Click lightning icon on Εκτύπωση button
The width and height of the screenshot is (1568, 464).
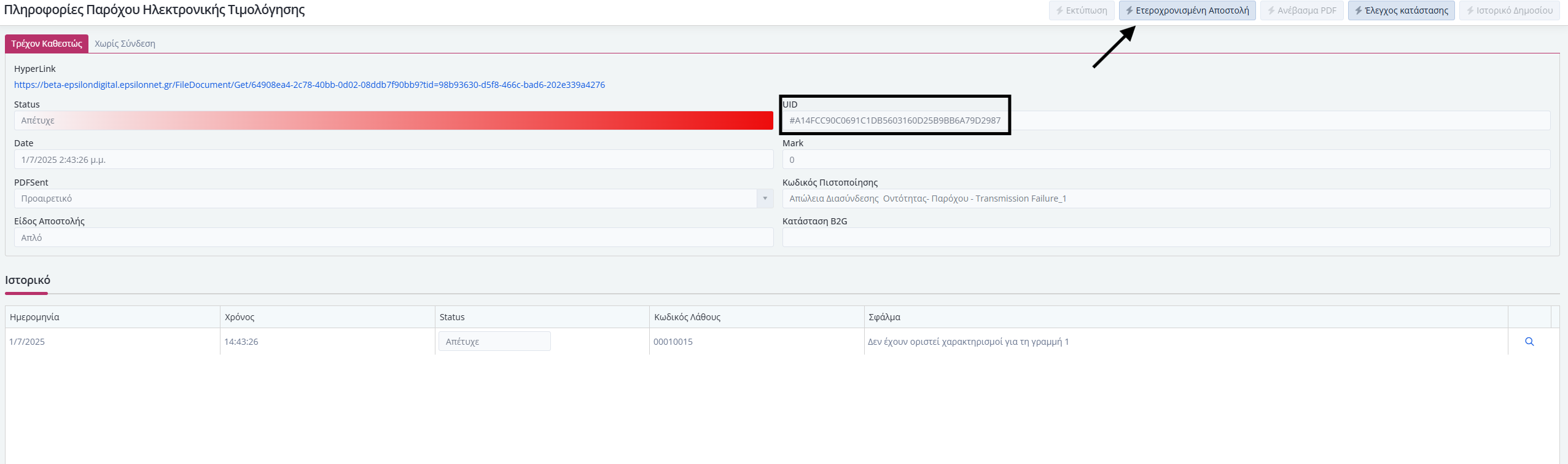[1059, 10]
